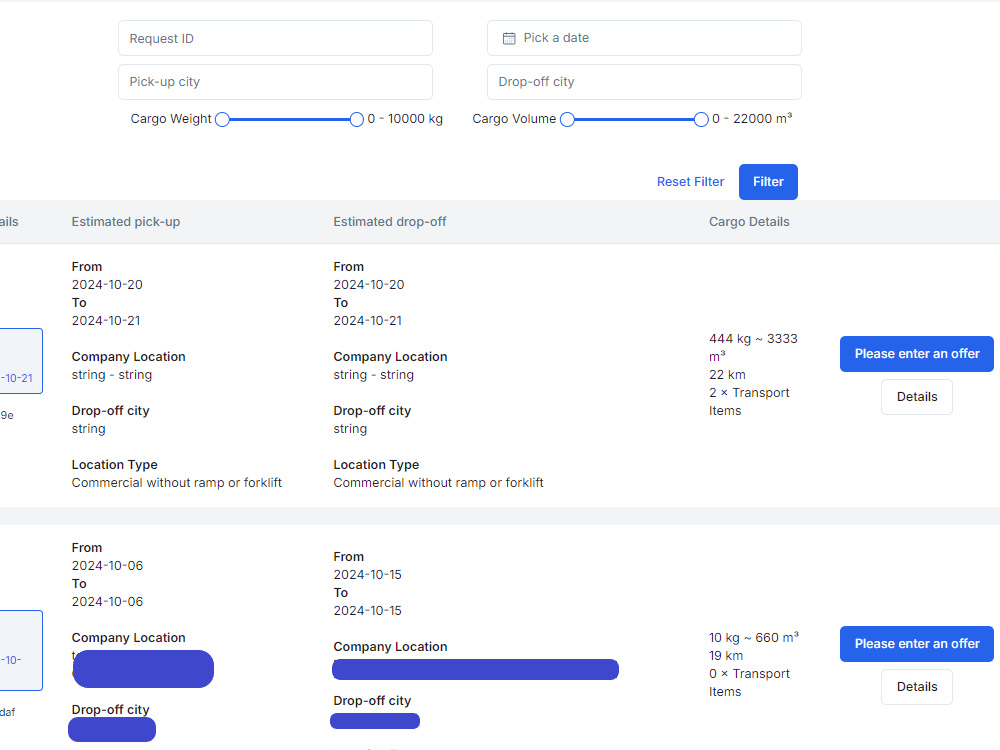Enter an offer for the 10 kg cargo
1000x750 pixels.
[x=916, y=644]
